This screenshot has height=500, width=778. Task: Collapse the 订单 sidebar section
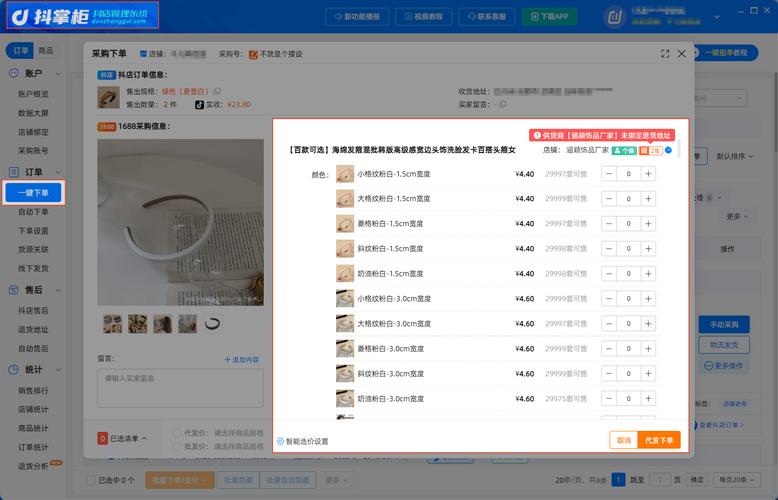coord(58,173)
